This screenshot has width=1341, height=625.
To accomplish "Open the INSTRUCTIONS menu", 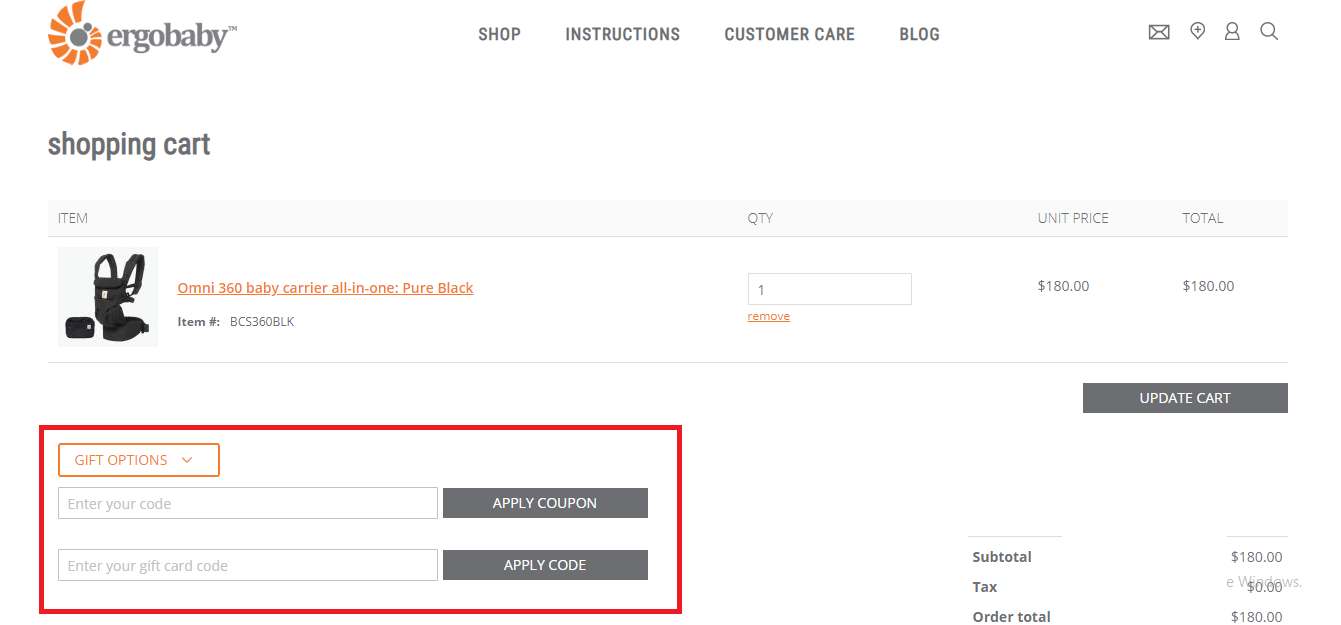I will pos(622,34).
